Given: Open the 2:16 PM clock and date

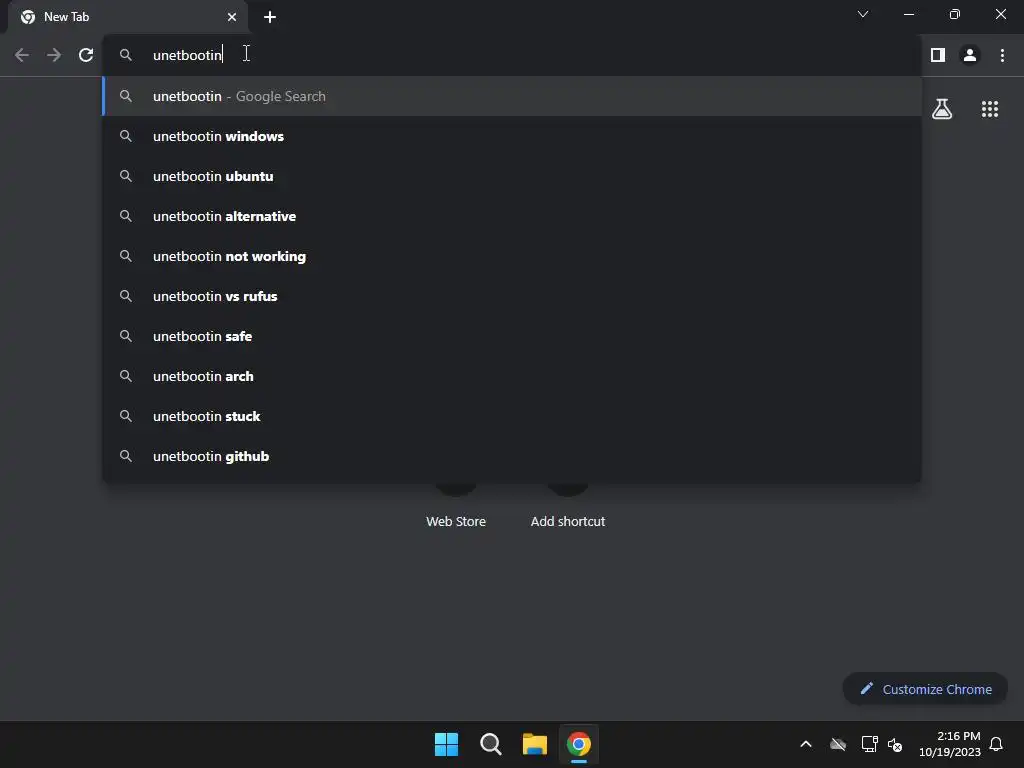Looking at the screenshot, I should pyautogui.click(x=950, y=744).
